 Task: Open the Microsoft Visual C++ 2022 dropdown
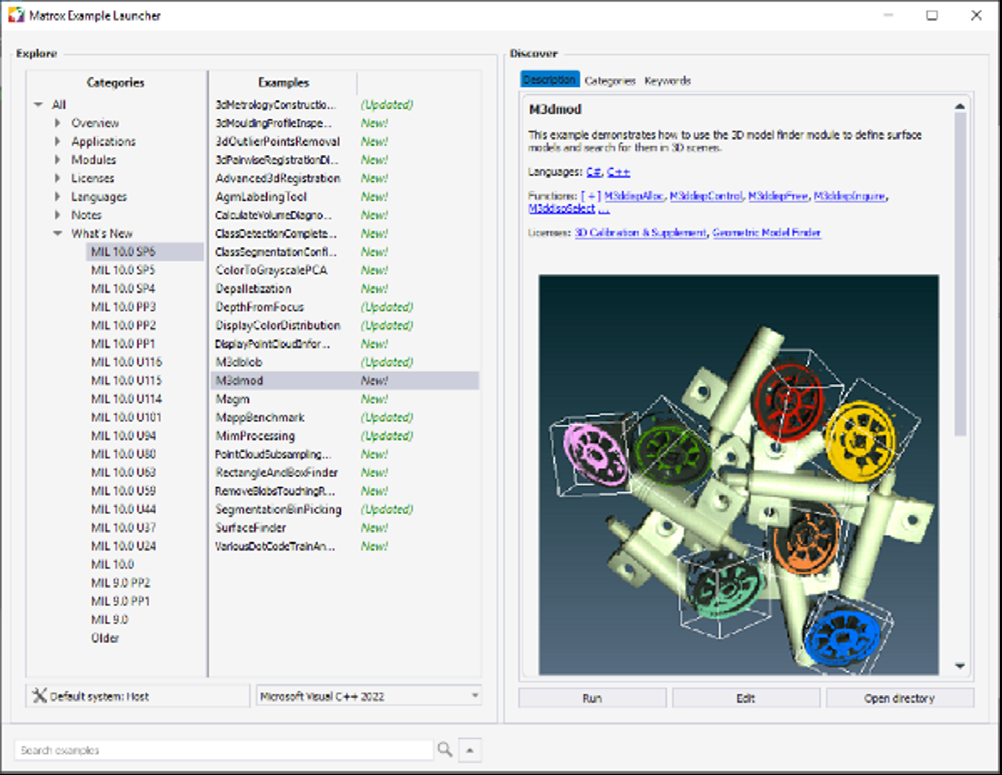coord(369,696)
